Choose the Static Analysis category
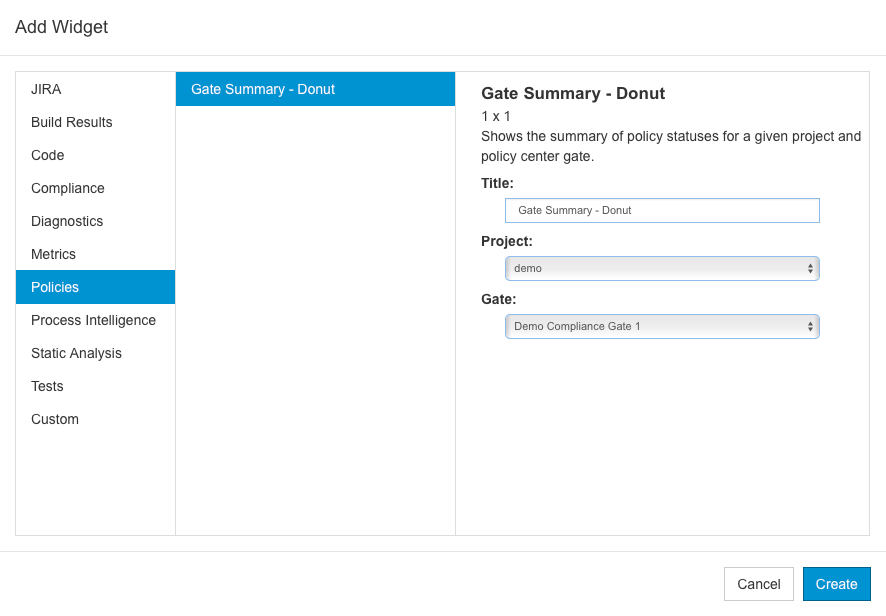The width and height of the screenshot is (886, 616). coord(95,353)
